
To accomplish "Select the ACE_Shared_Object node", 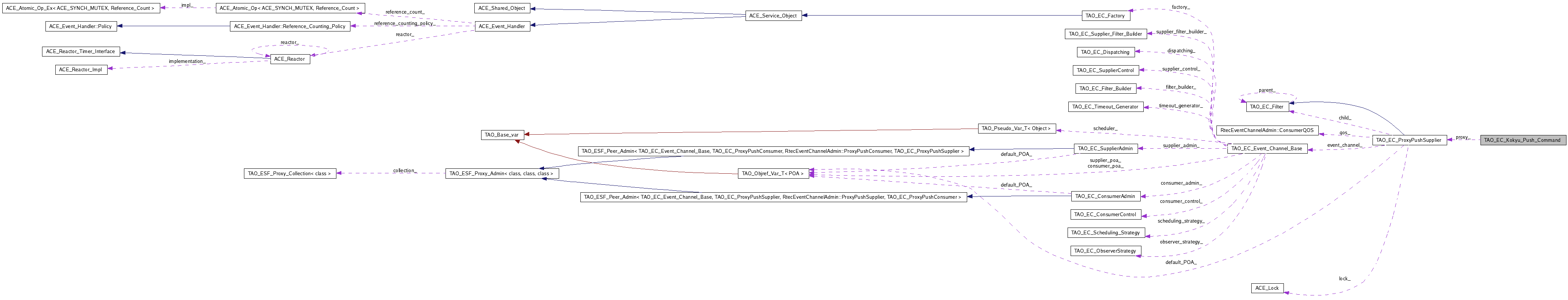I will tap(502, 8).
